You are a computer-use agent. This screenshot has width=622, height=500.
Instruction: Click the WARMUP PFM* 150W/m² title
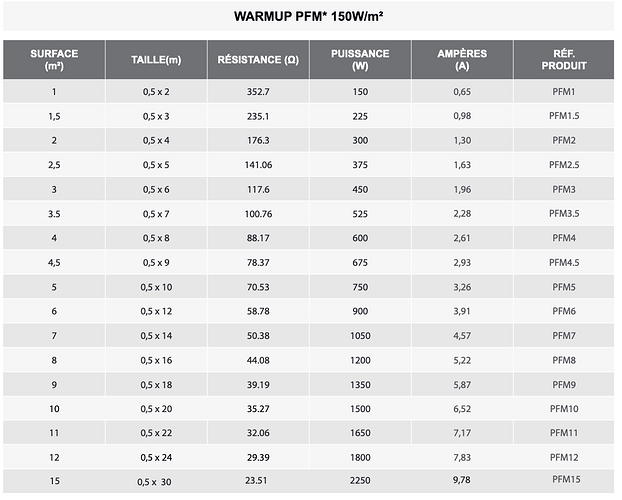click(309, 16)
